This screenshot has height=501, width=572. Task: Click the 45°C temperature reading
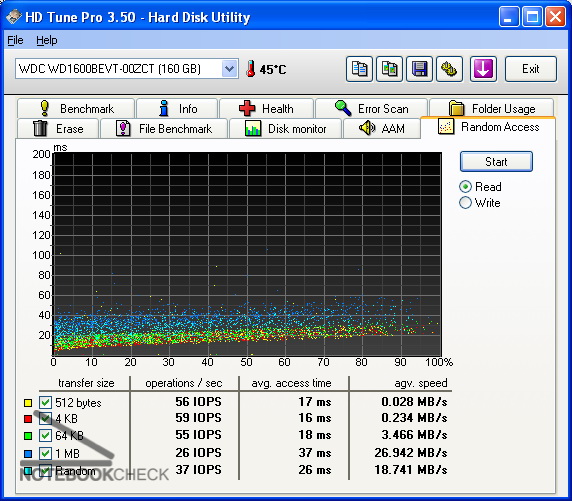click(x=273, y=69)
